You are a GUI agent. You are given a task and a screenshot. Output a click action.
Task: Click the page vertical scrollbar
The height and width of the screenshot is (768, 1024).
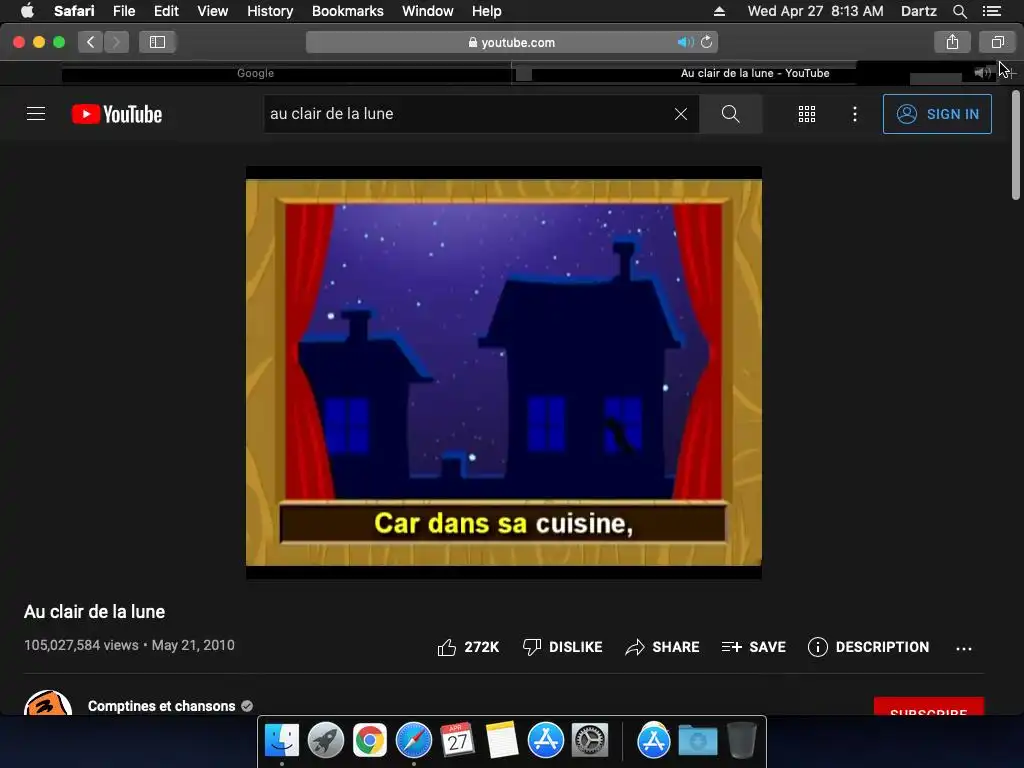tap(1016, 145)
